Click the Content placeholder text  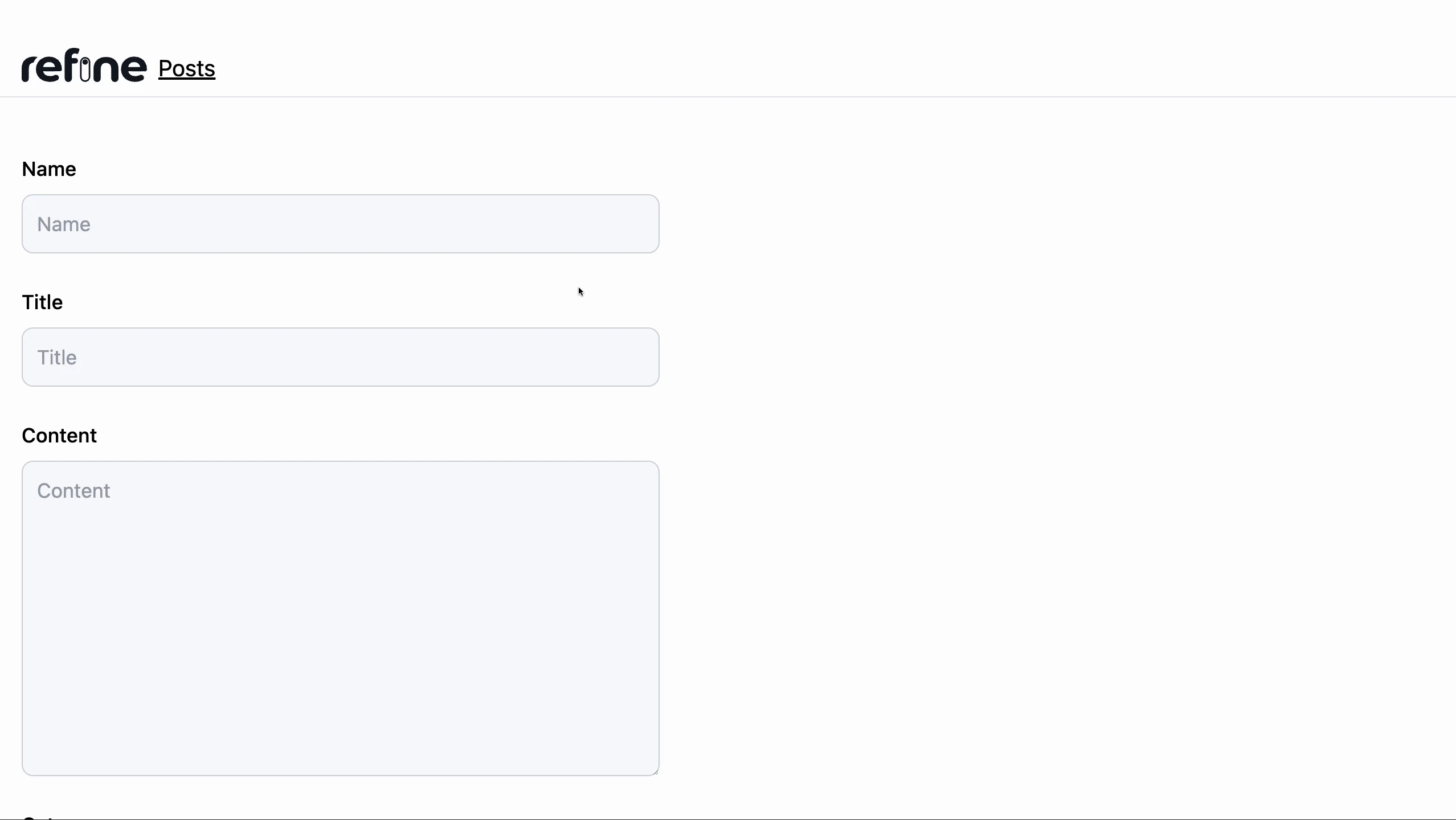pos(74,490)
